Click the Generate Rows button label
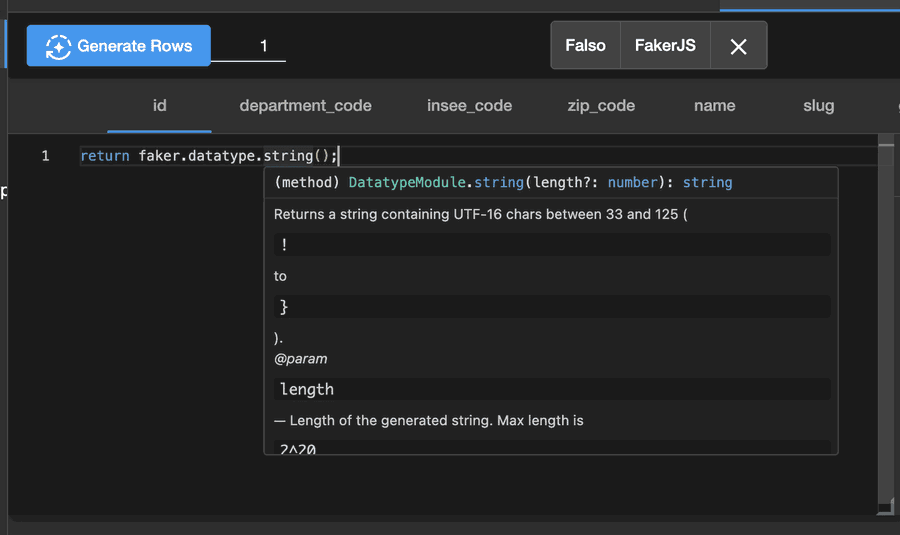900x535 pixels. click(135, 46)
